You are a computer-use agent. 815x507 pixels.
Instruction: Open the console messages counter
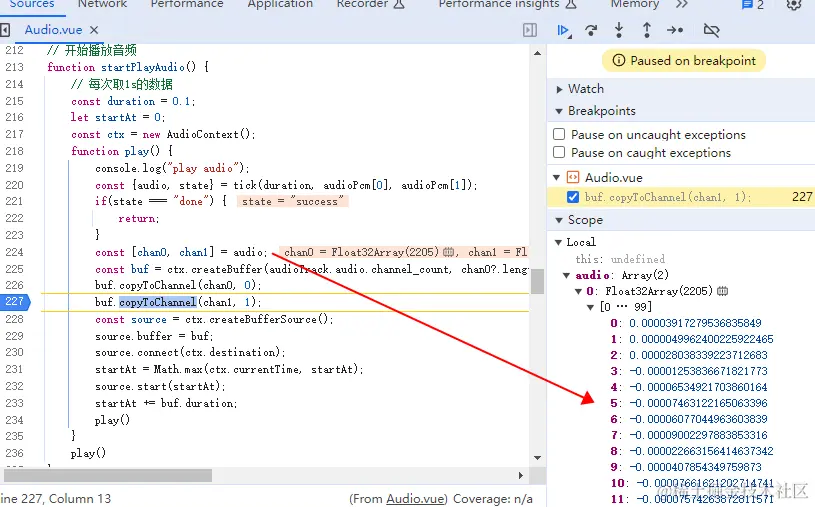pyautogui.click(x=753, y=5)
